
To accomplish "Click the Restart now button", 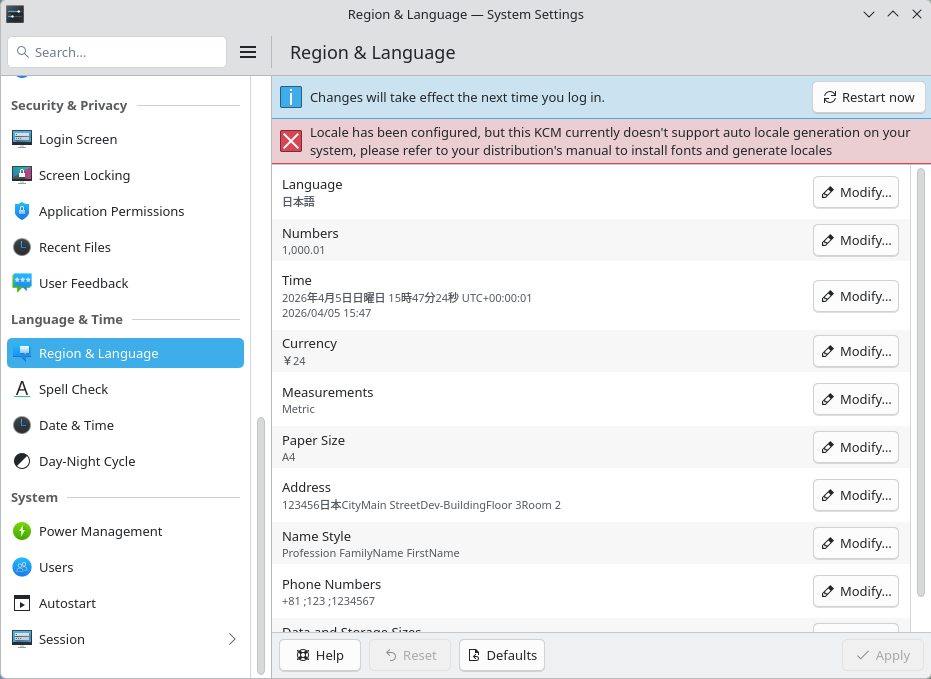I will (x=868, y=97).
